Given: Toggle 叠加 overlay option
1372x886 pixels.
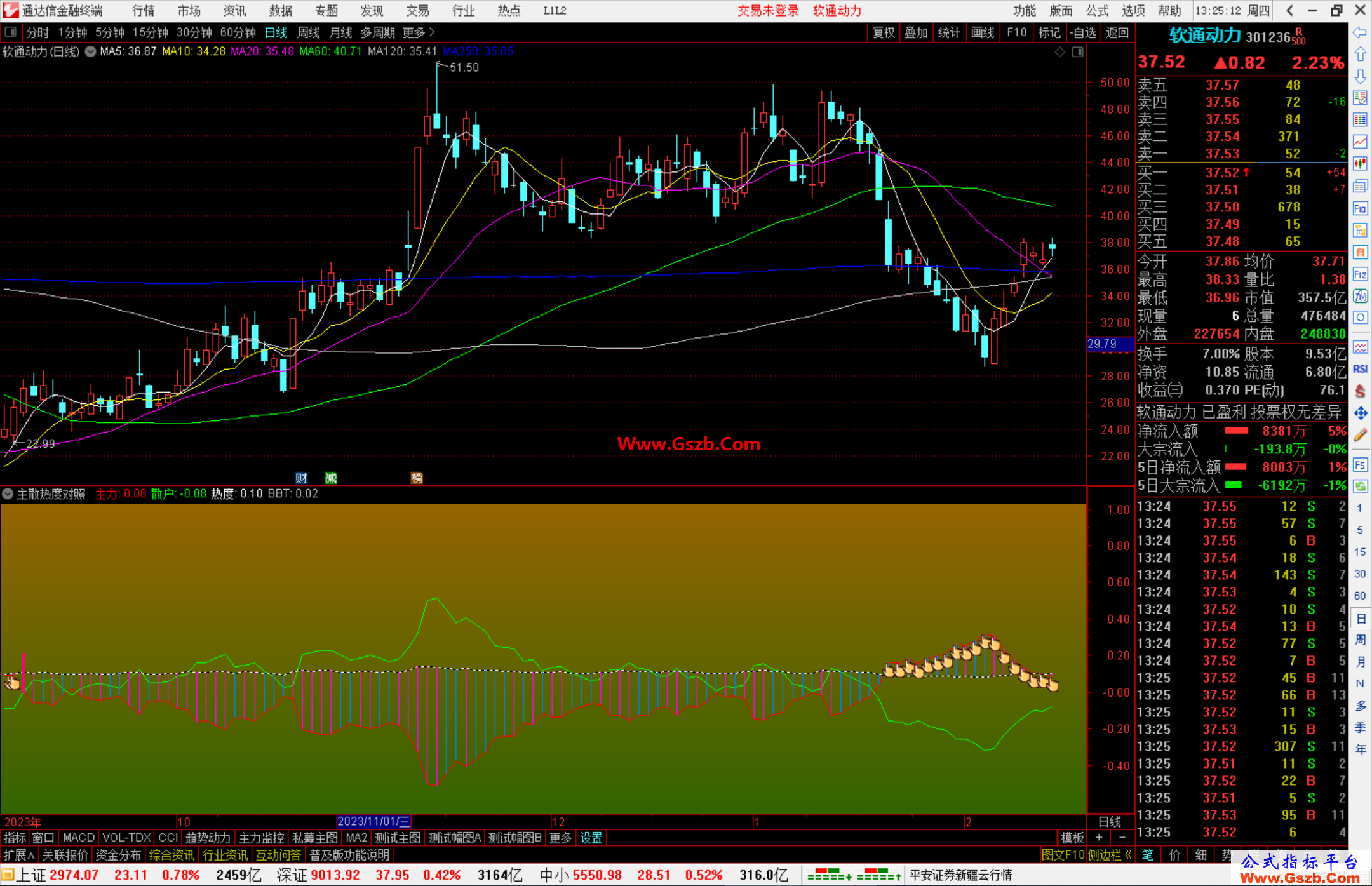Looking at the screenshot, I should point(916,32).
